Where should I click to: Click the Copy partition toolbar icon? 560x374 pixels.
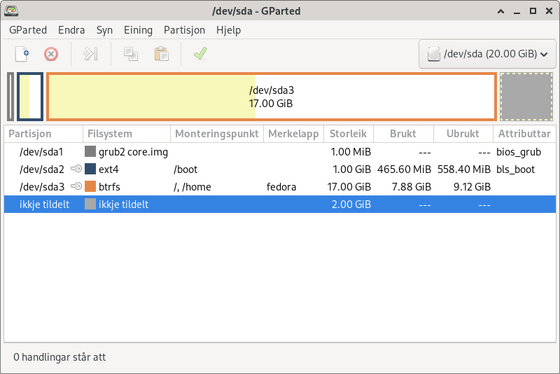[131, 54]
